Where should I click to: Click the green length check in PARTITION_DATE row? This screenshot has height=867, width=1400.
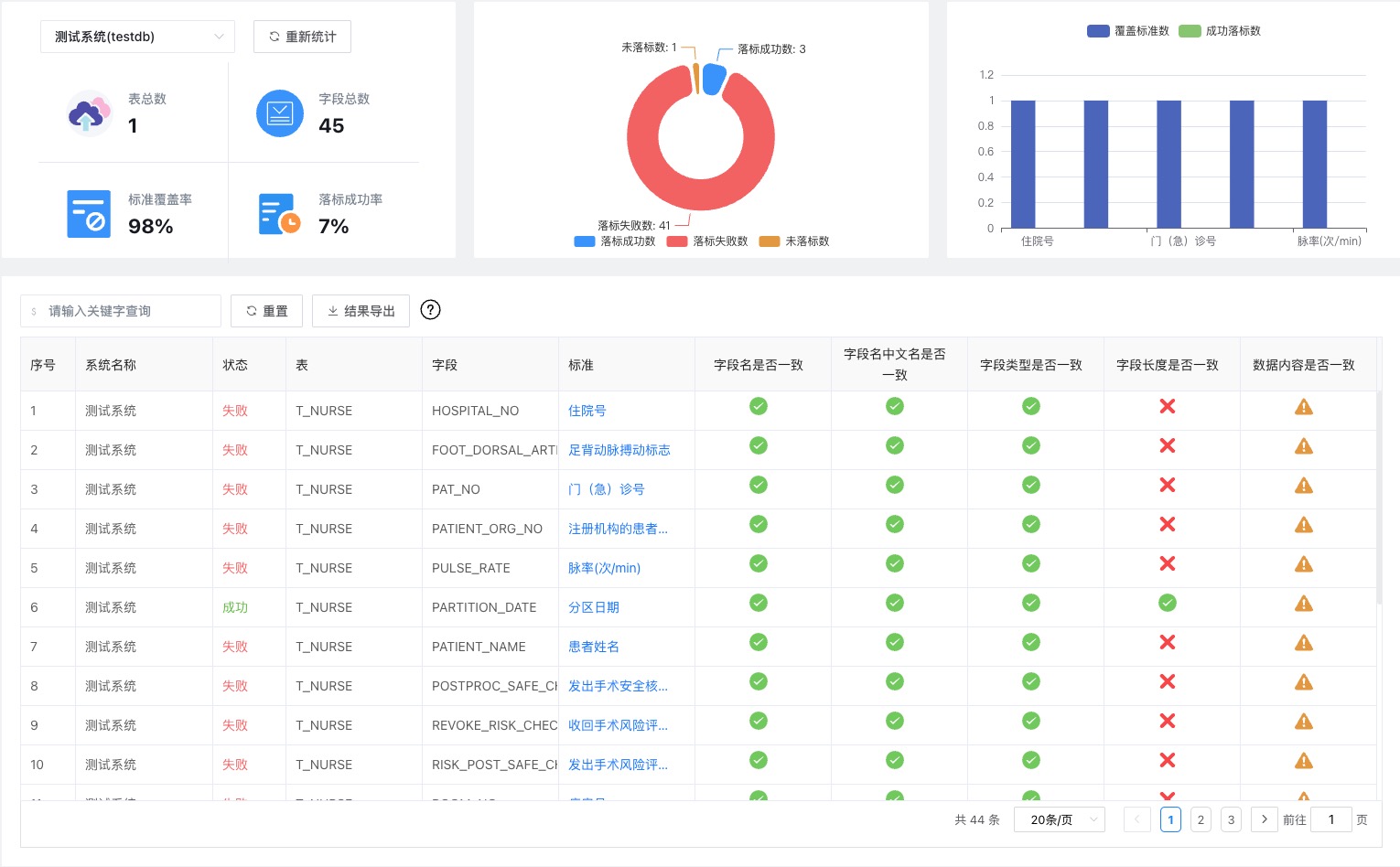coord(1167,604)
